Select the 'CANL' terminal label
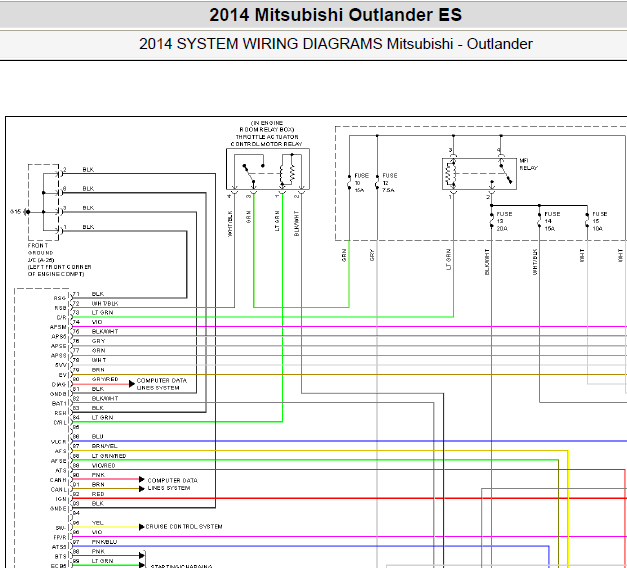The height and width of the screenshot is (568, 627). point(58,490)
